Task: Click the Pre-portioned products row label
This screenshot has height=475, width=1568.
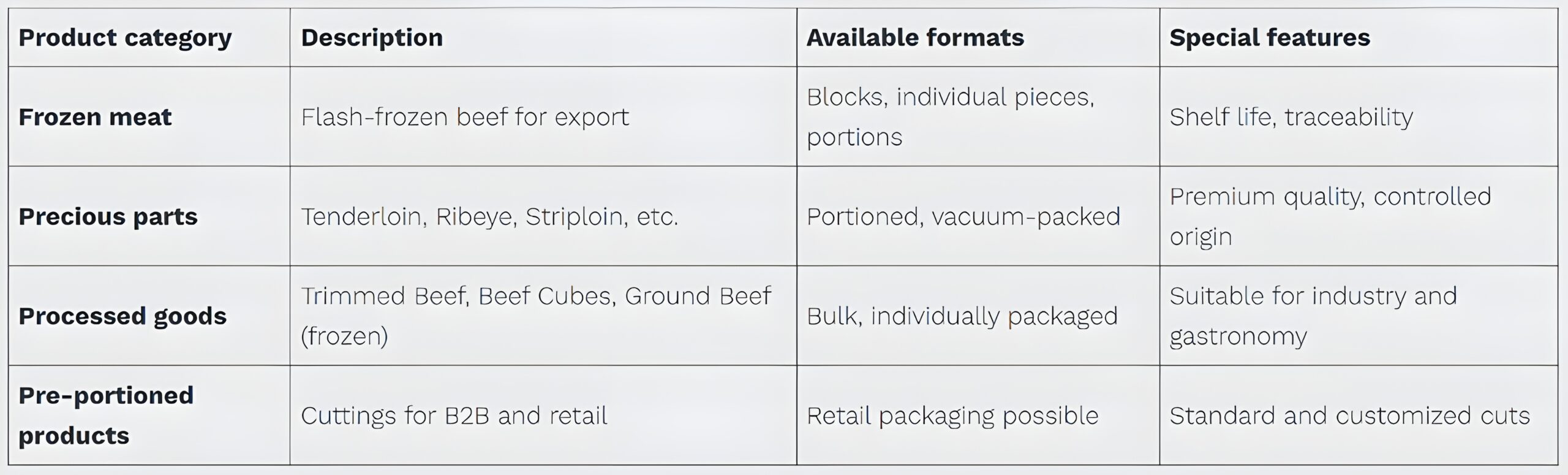Action: pos(106,416)
